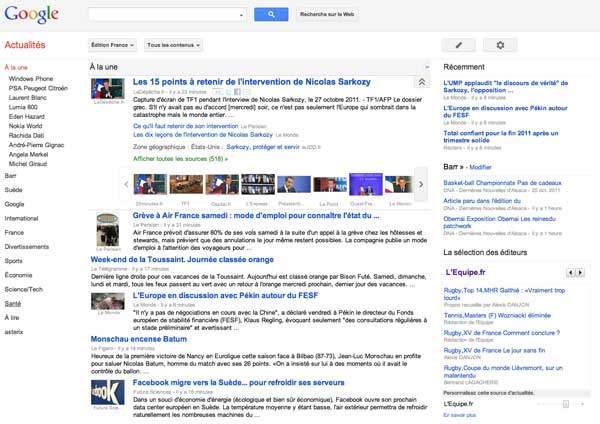The image size is (600, 424).
Task: Collapse the À la une section arrow
Action: [x=427, y=67]
